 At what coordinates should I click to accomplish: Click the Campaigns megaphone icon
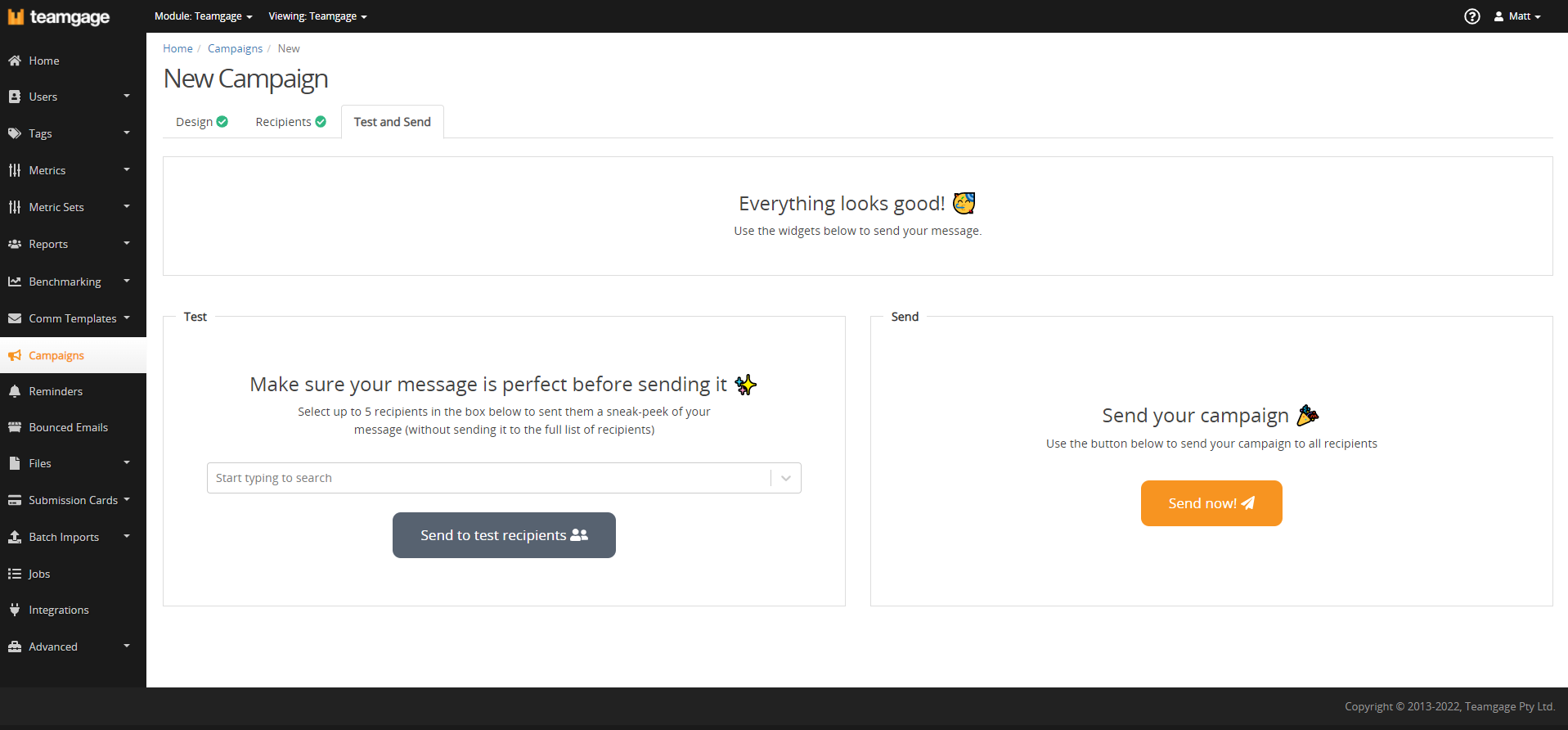pyautogui.click(x=15, y=355)
